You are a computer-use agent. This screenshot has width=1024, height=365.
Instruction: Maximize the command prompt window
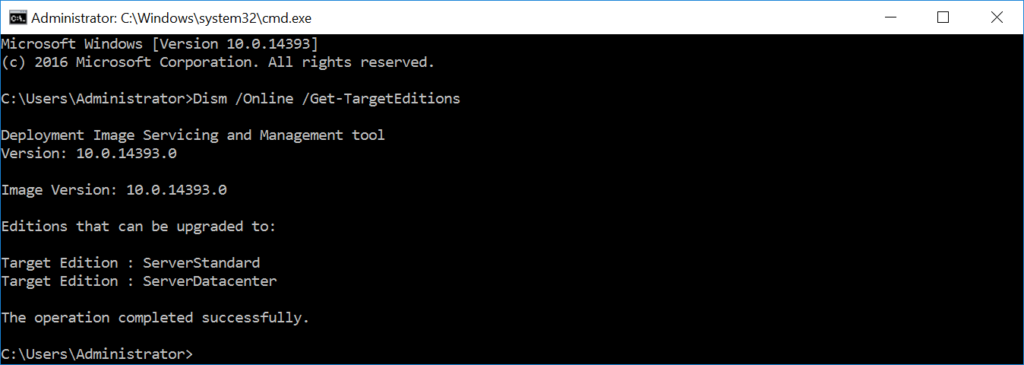click(x=942, y=18)
